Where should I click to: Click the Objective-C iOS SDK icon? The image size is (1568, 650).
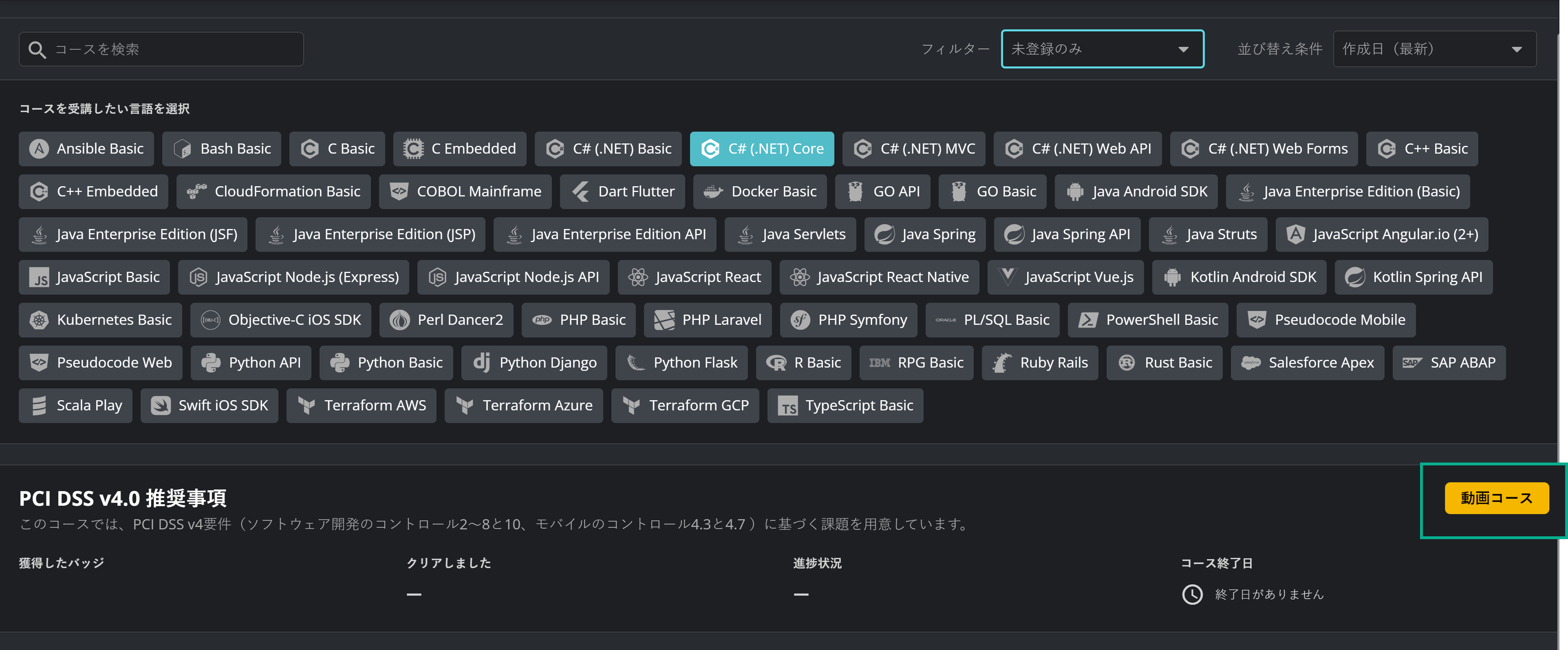point(211,319)
